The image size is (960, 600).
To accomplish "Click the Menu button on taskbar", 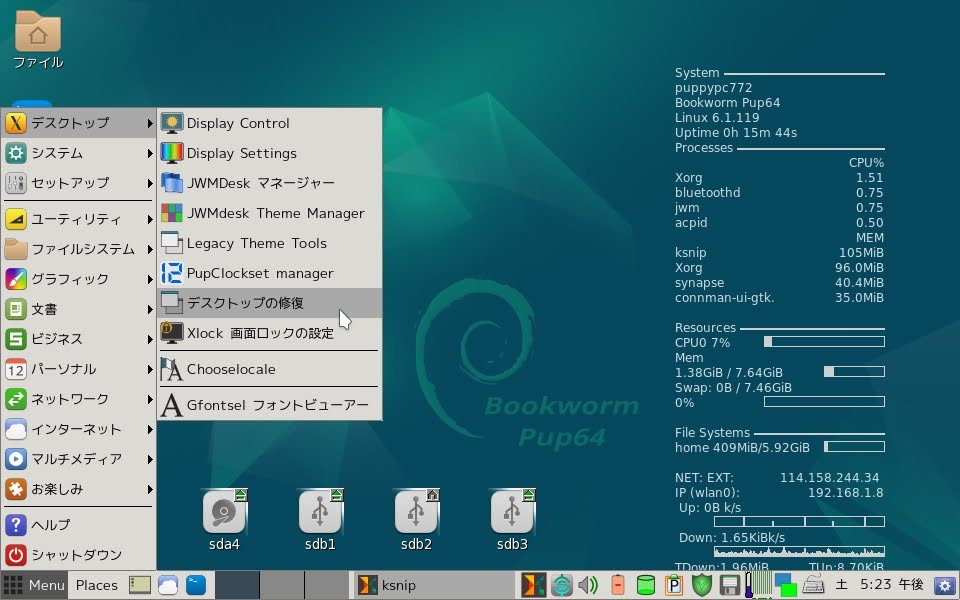I will click(34, 585).
